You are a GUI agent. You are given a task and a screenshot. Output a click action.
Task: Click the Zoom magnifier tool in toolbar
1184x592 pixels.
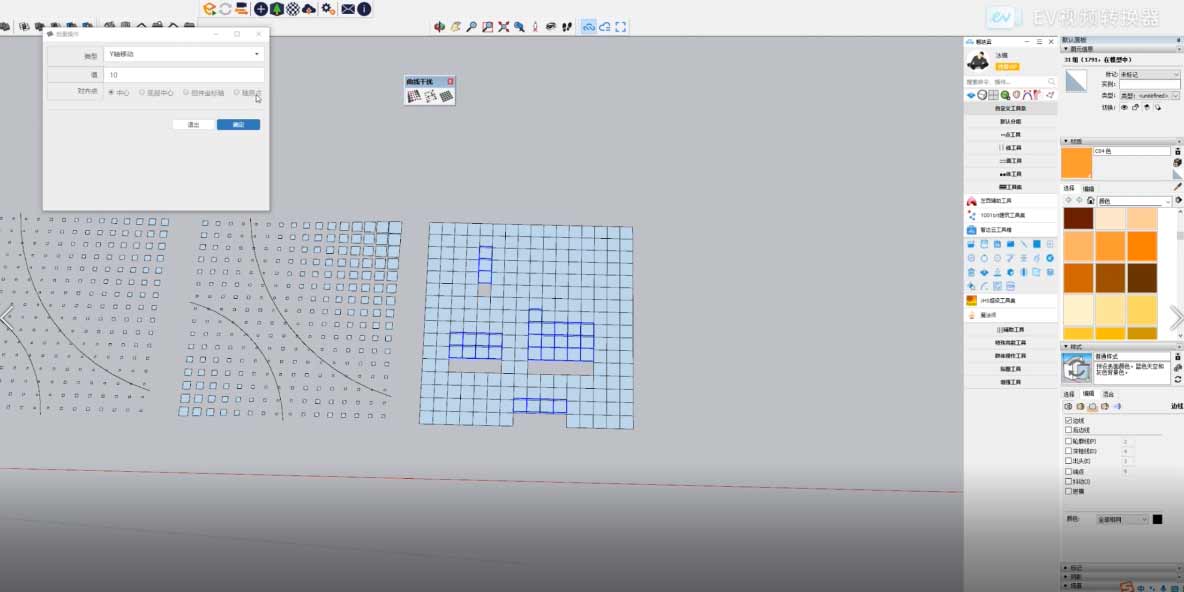tap(471, 27)
